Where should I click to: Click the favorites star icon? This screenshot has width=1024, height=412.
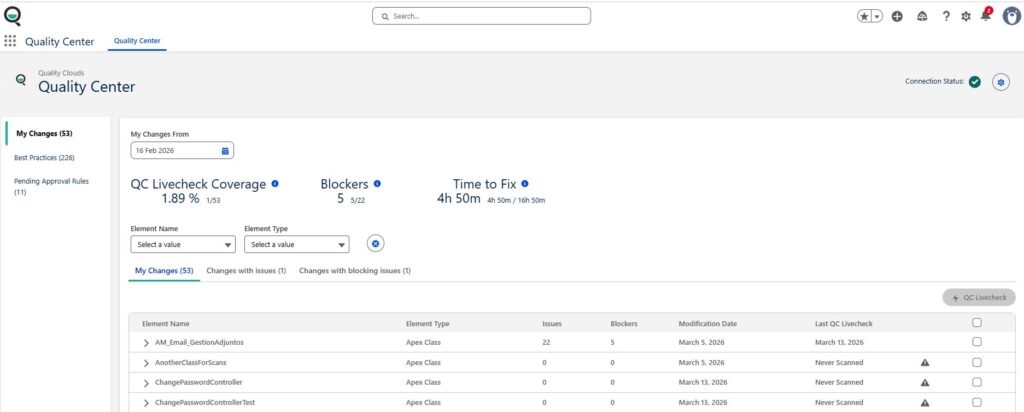click(x=864, y=16)
